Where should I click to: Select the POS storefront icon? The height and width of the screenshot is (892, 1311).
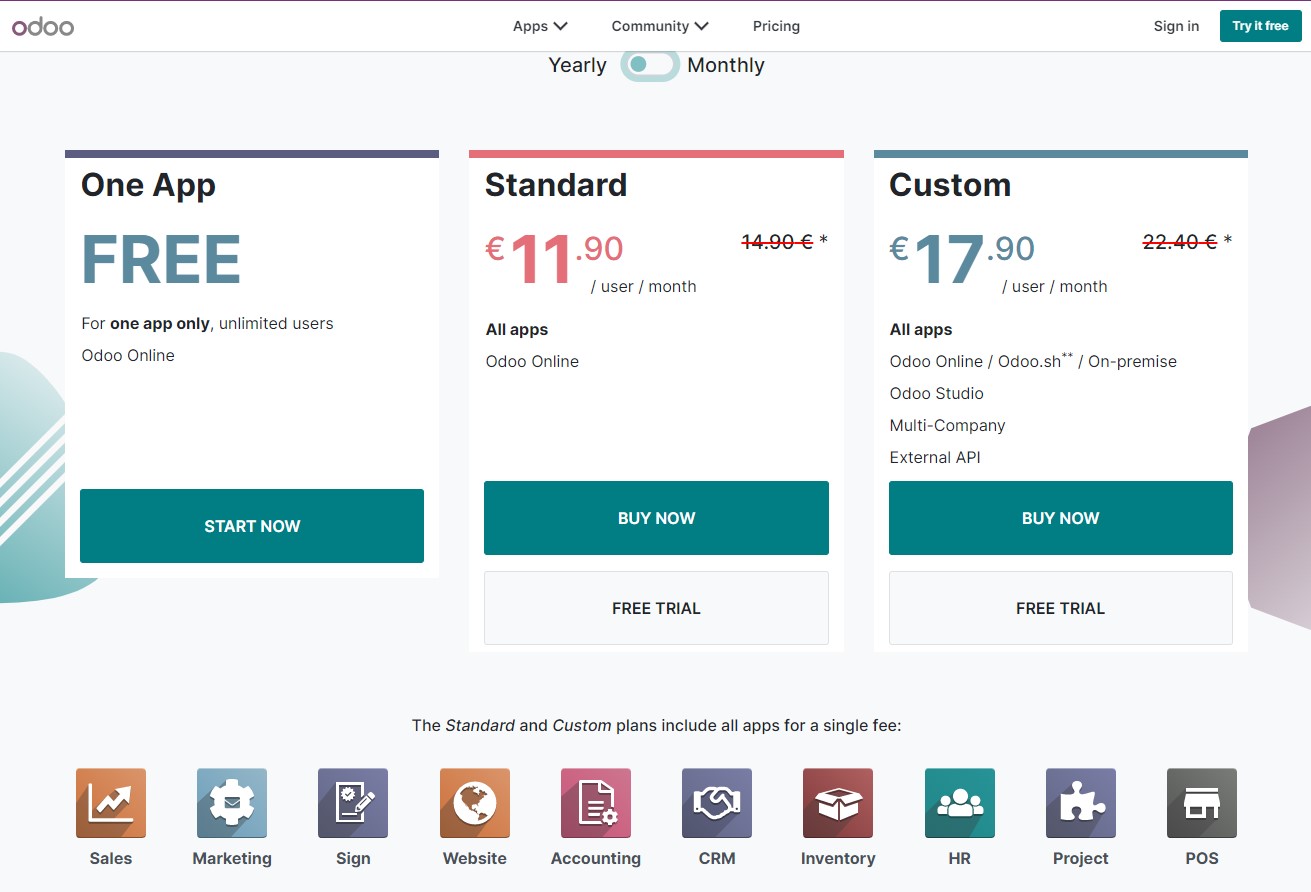[x=1202, y=803]
